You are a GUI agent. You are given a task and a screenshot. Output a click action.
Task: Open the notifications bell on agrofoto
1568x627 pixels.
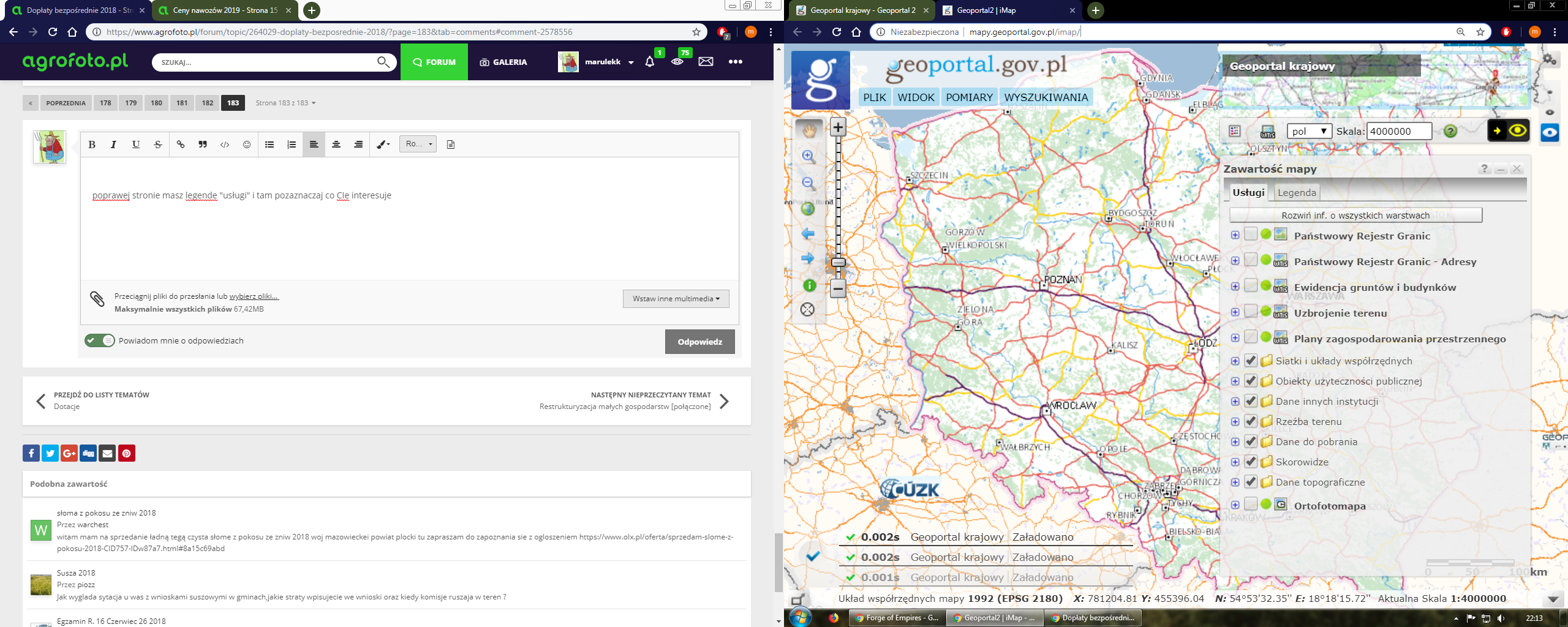(x=650, y=62)
